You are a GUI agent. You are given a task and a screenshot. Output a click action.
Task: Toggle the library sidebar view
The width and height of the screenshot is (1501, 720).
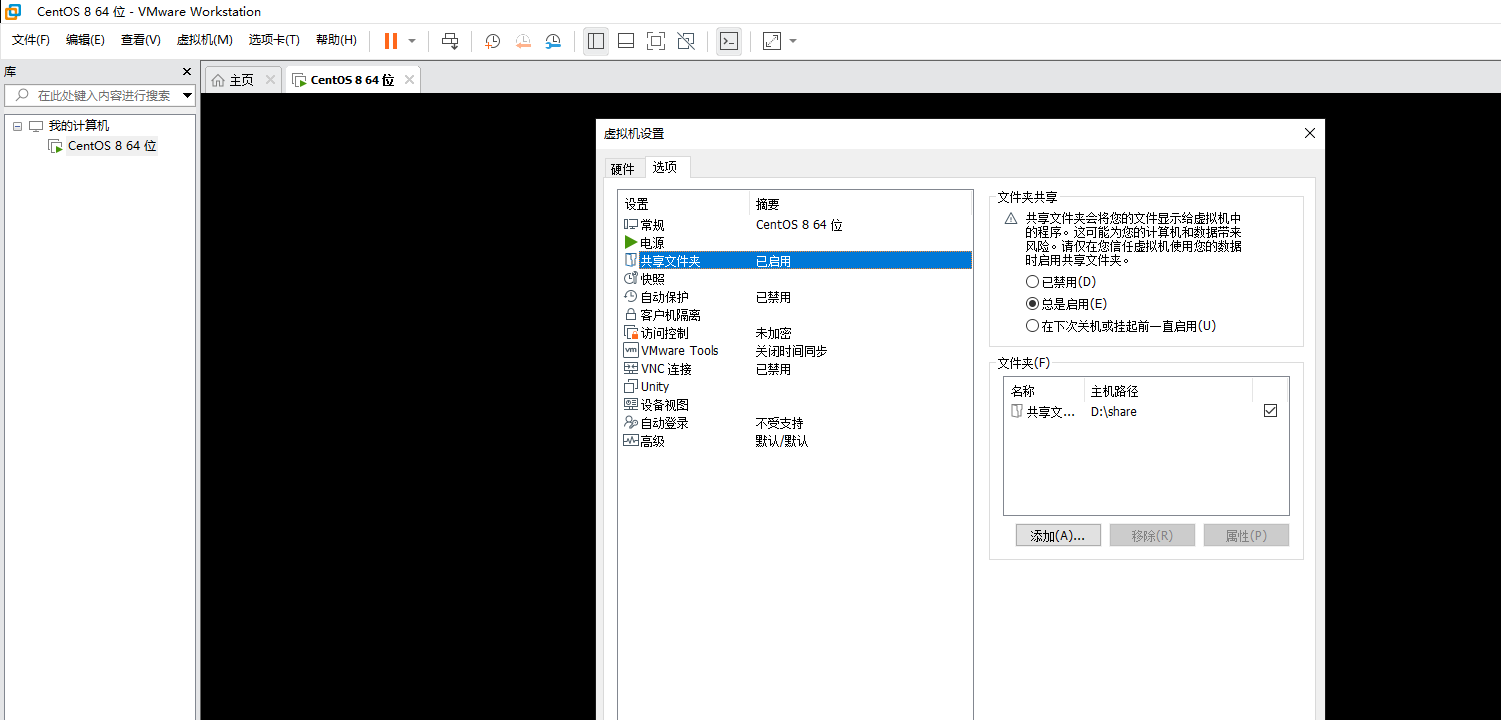596,41
